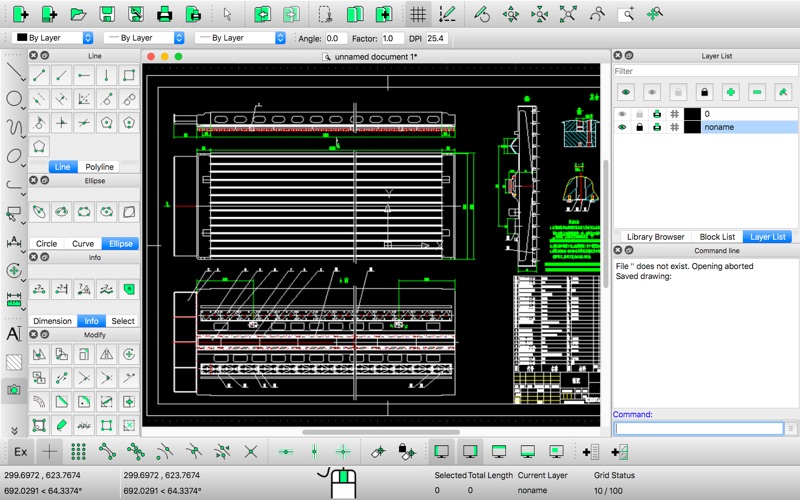The image size is (800, 500).
Task: Click the Add Layer plus icon
Action: tap(731, 92)
